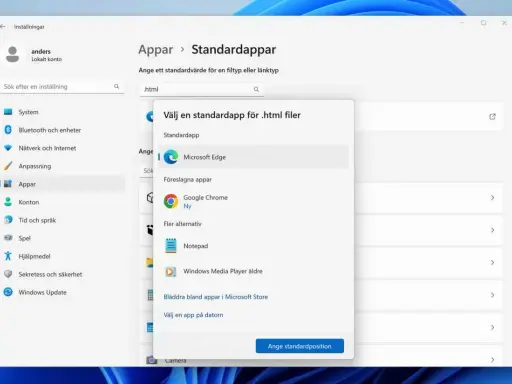Open Tid och språk settings
The width and height of the screenshot is (512, 384).
pos(63,220)
